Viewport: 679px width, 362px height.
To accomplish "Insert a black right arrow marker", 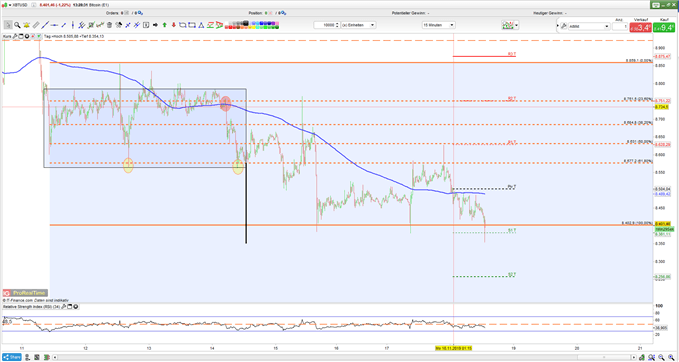I will (x=155, y=25).
